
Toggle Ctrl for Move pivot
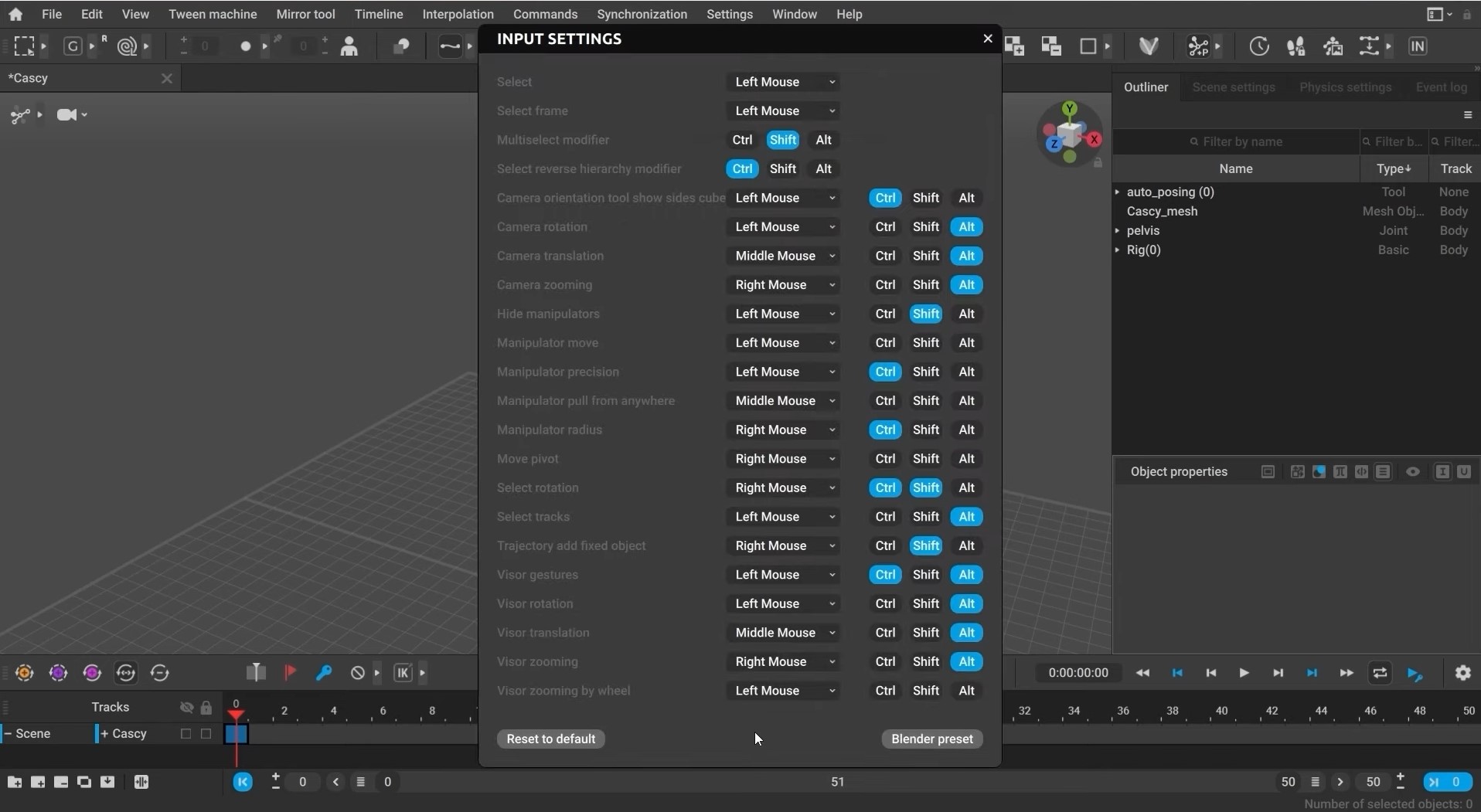click(885, 459)
